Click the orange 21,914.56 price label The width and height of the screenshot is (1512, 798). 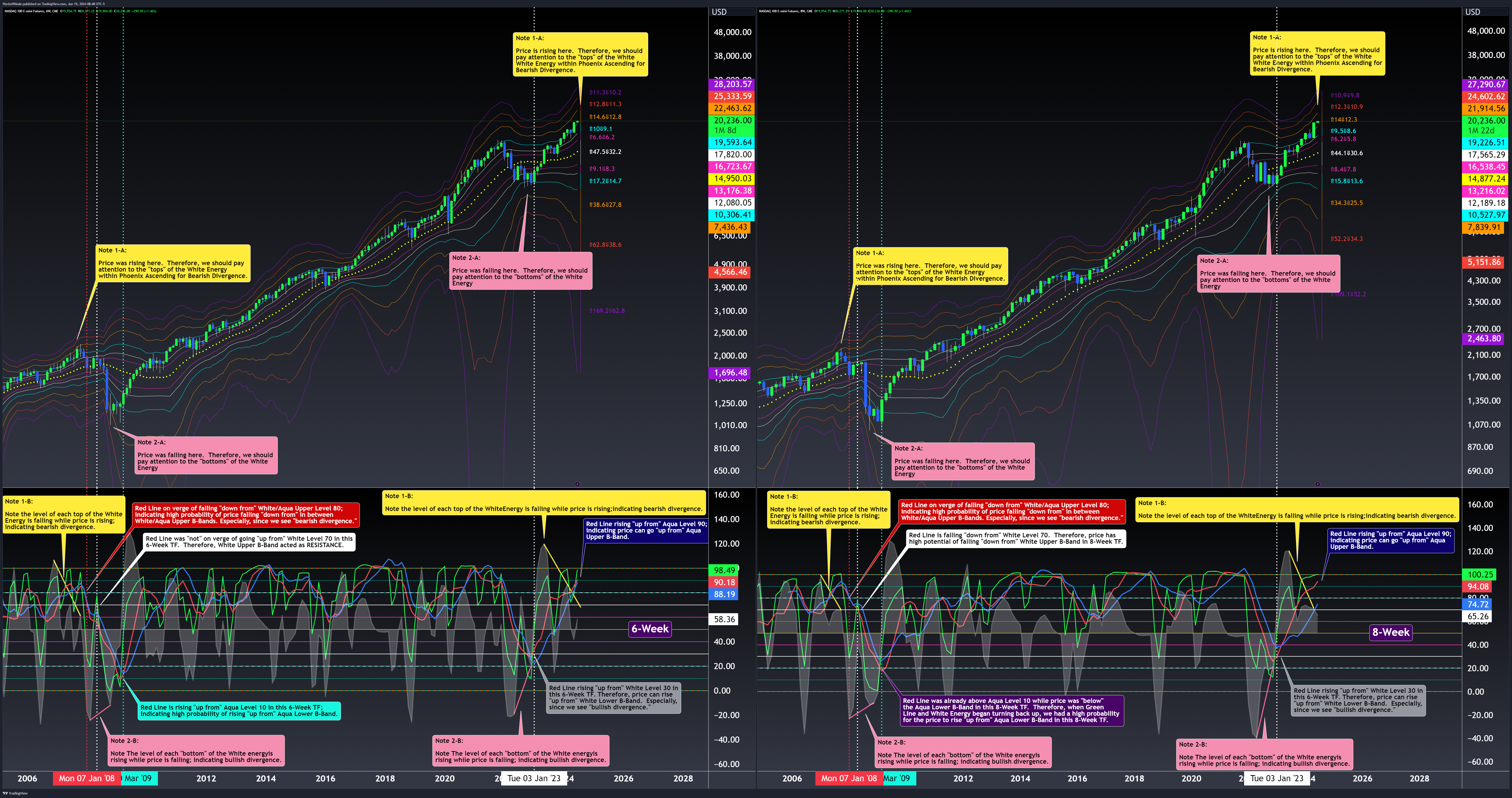point(1486,109)
